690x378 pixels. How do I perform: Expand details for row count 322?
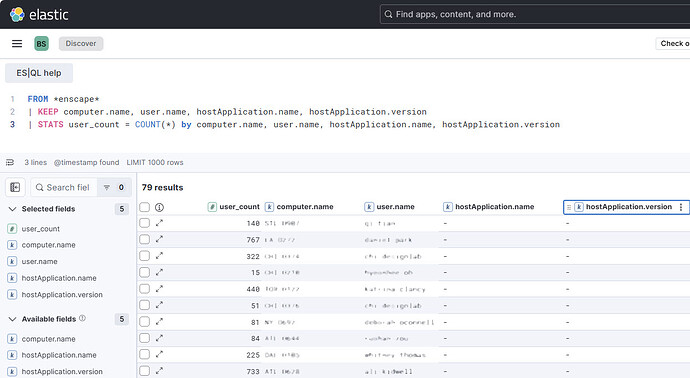point(159,255)
